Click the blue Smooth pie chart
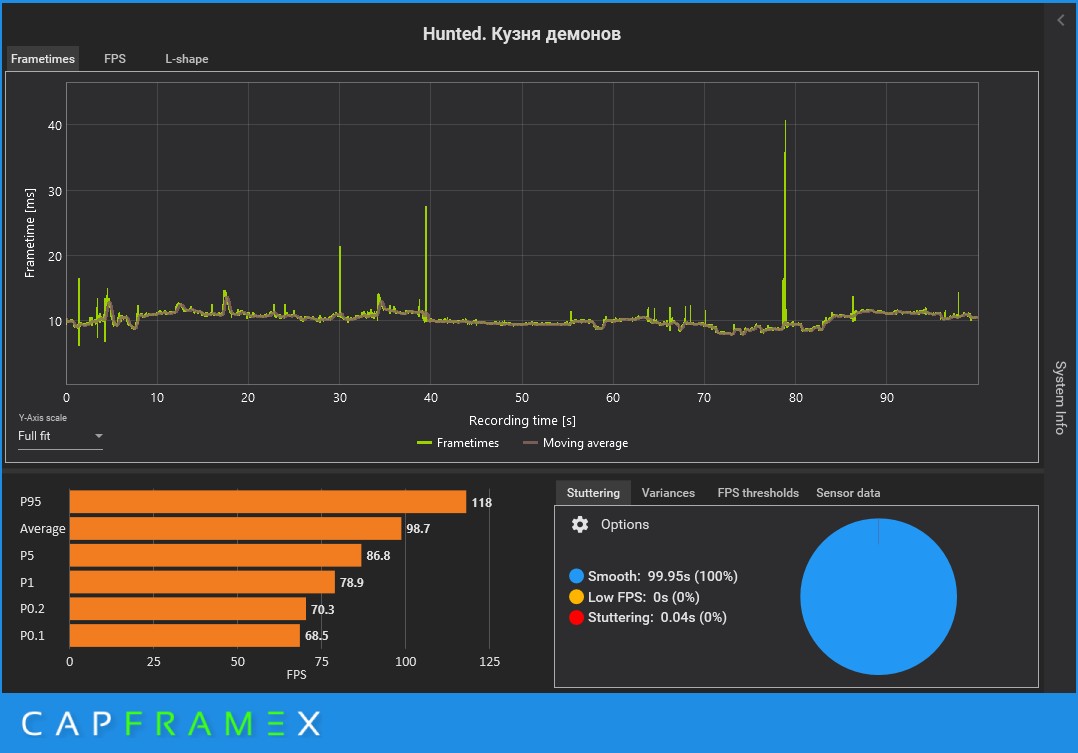Image resolution: width=1078 pixels, height=753 pixels. [x=878, y=596]
